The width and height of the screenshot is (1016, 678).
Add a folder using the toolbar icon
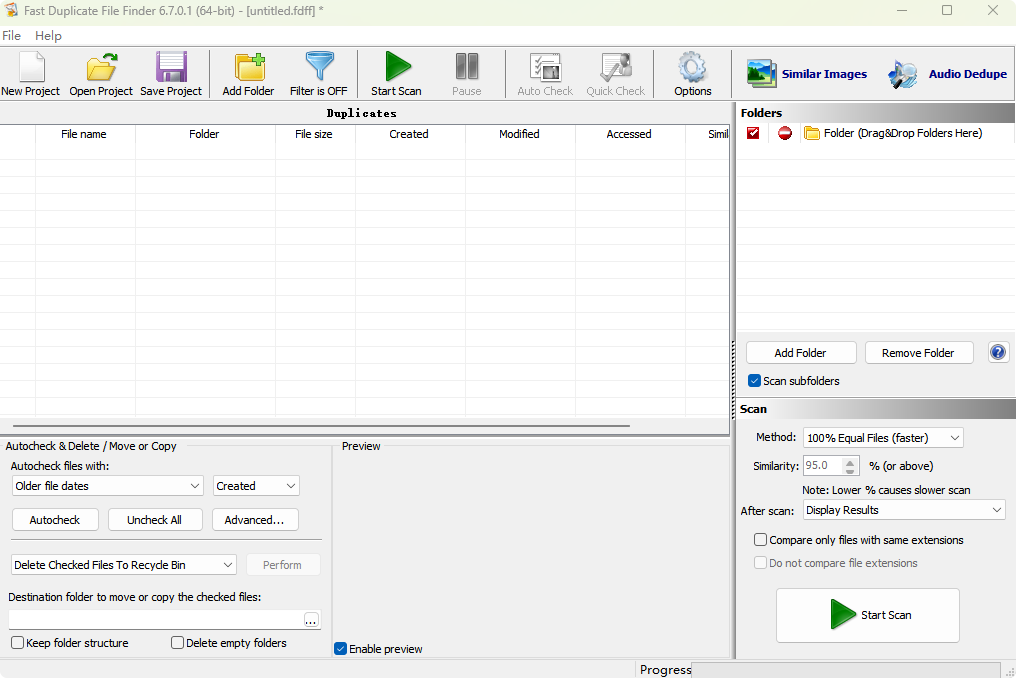pyautogui.click(x=247, y=73)
